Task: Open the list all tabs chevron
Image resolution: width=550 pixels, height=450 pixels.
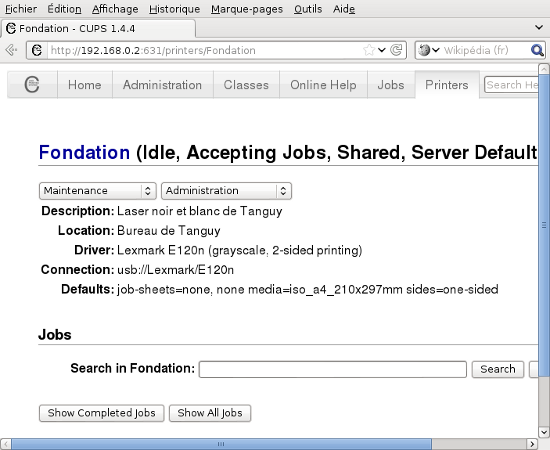Action: [539, 27]
